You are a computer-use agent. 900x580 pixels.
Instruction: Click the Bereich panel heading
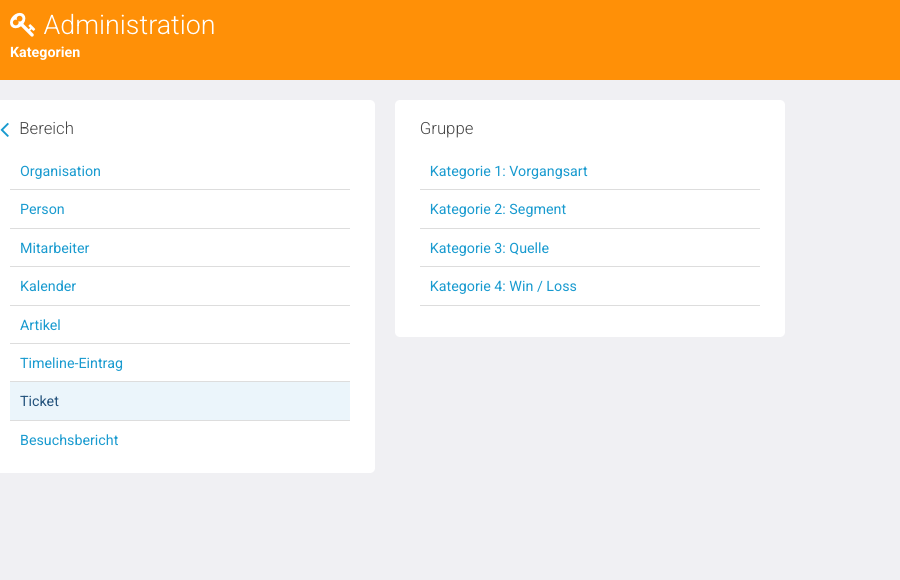(x=46, y=128)
